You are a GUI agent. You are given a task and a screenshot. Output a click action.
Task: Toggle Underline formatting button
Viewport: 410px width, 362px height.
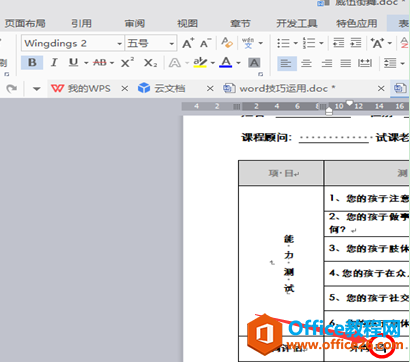coord(73,63)
